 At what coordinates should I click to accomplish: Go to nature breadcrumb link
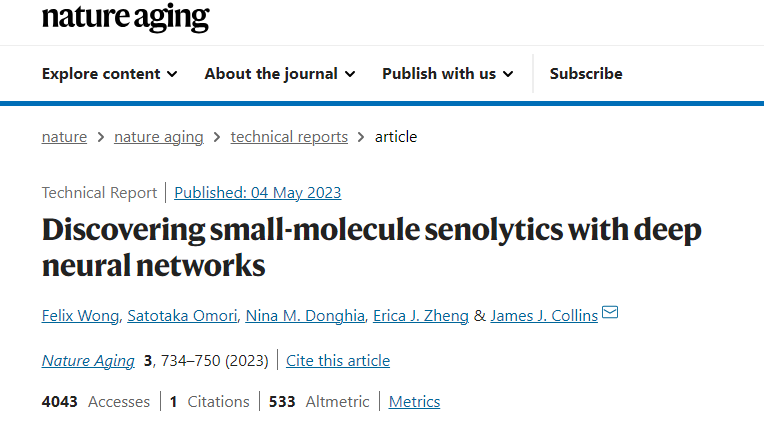(x=64, y=137)
